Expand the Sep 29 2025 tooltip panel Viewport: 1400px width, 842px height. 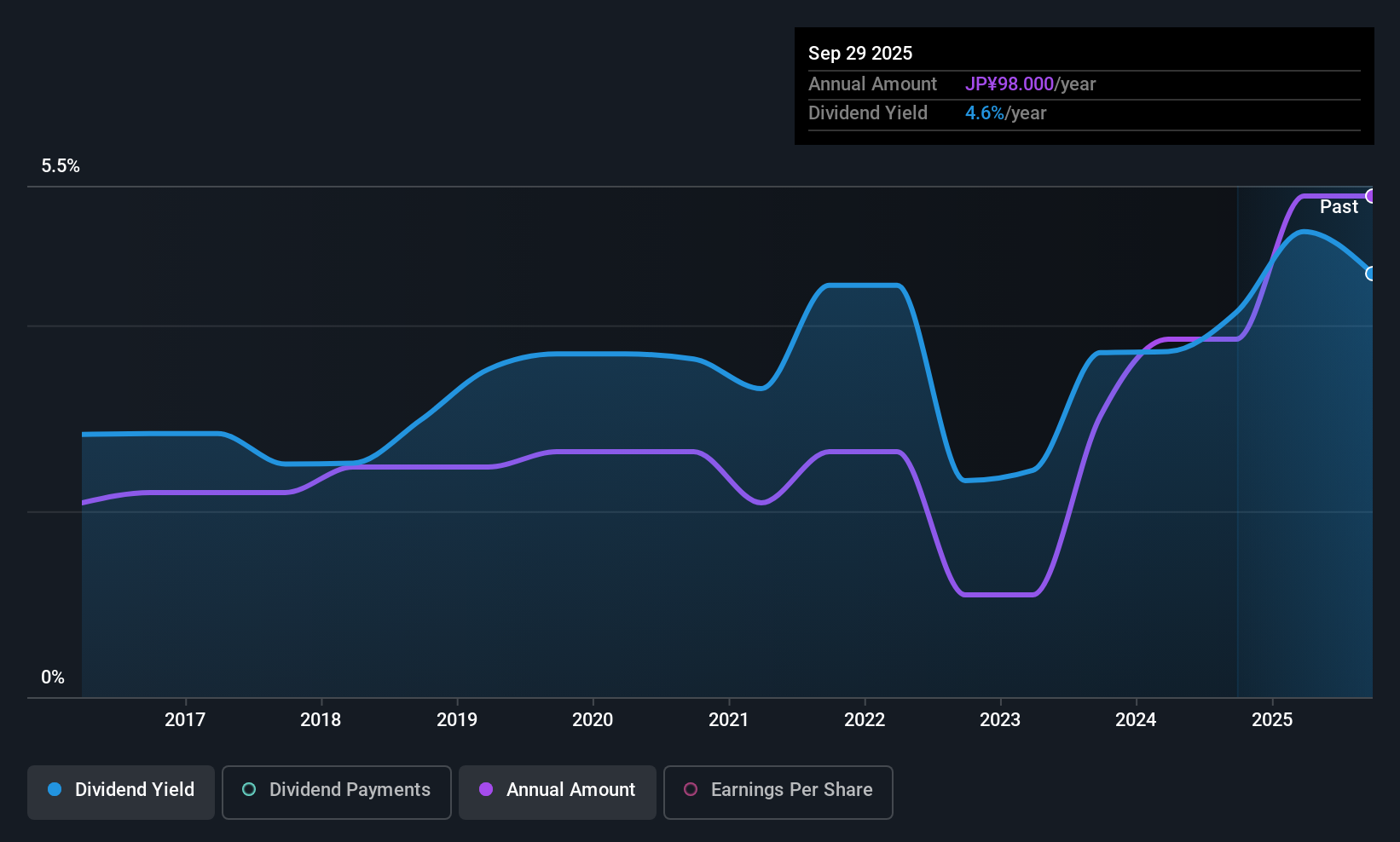coord(1085,85)
